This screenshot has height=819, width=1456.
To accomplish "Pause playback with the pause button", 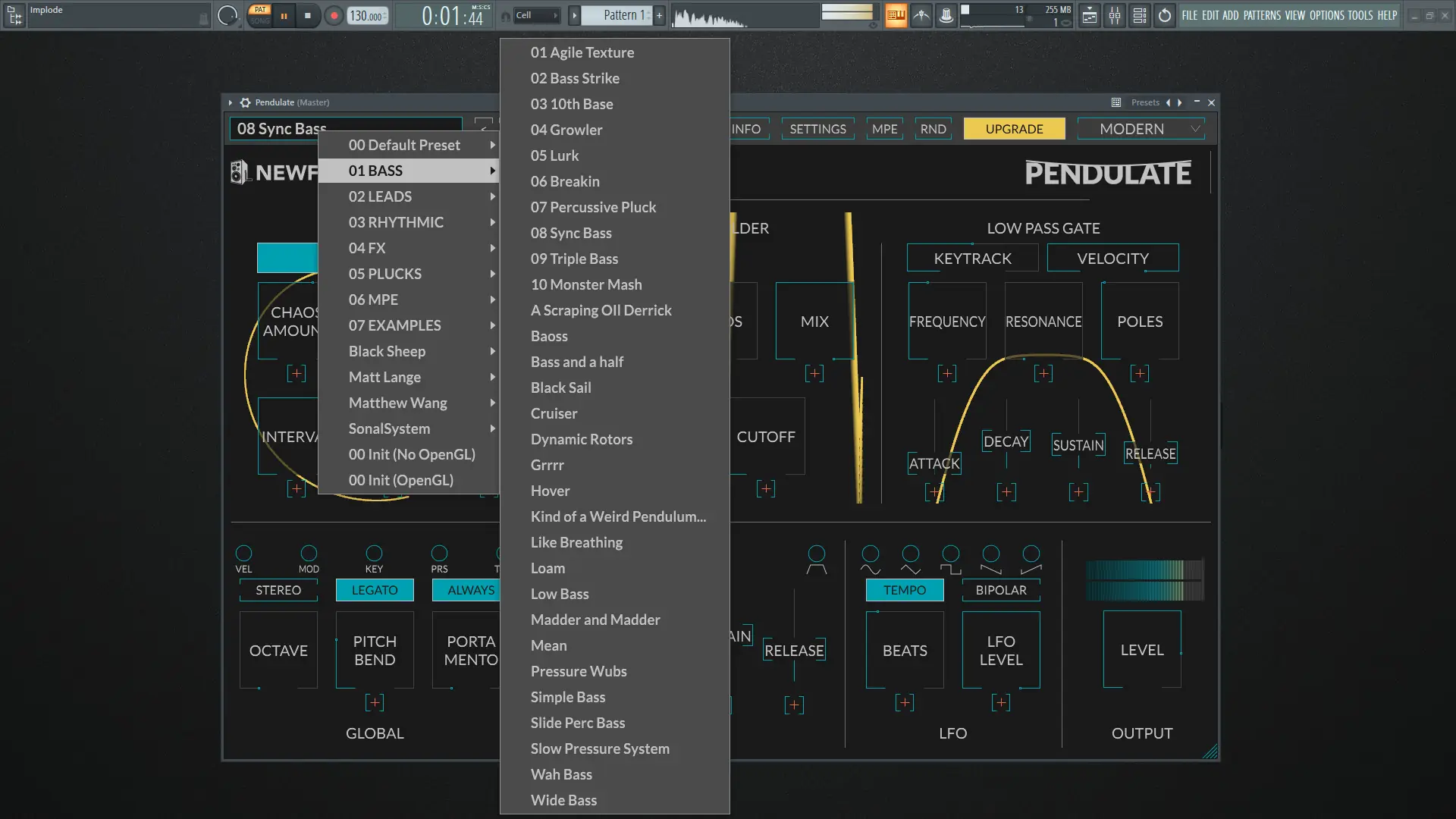I will (x=284, y=15).
